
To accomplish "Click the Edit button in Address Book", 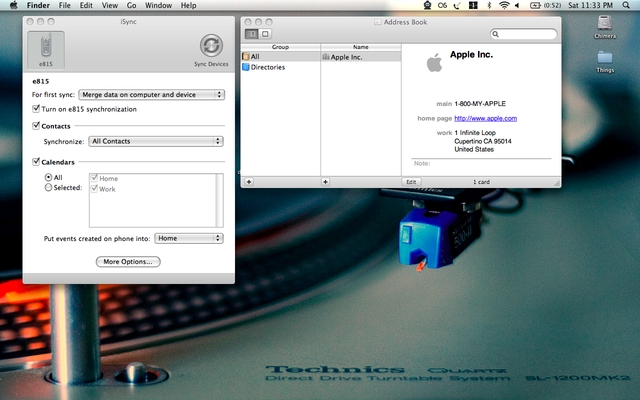I will 411,182.
